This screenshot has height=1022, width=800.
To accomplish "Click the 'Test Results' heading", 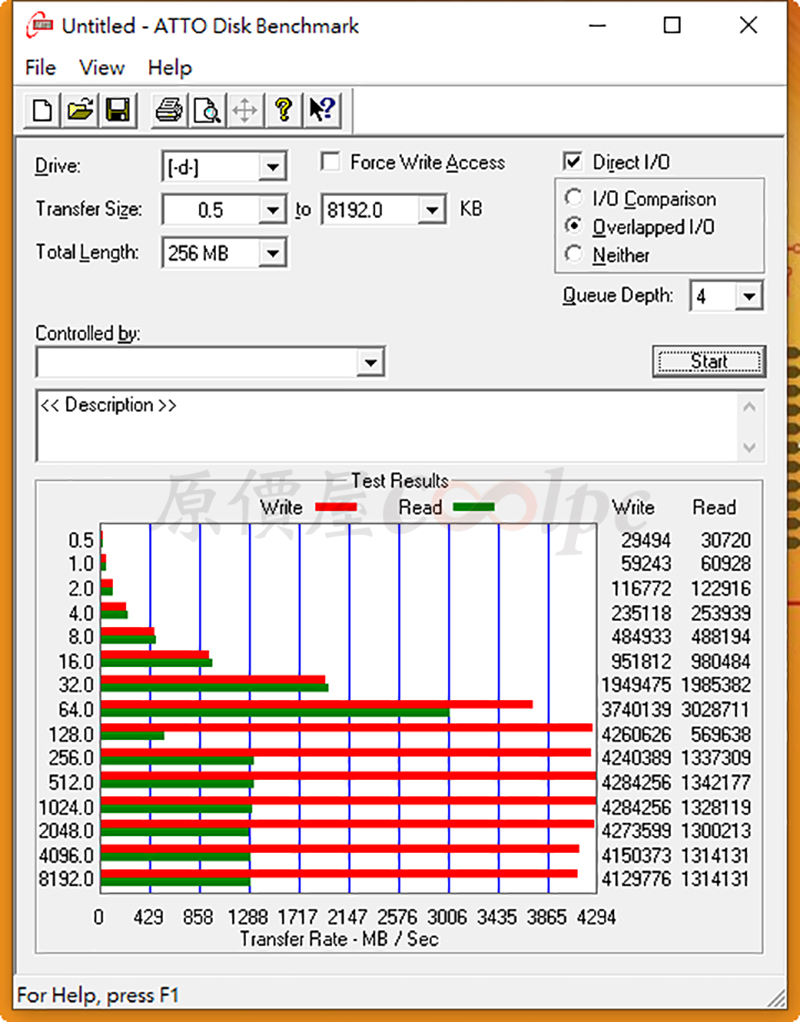I will pyautogui.click(x=400, y=481).
